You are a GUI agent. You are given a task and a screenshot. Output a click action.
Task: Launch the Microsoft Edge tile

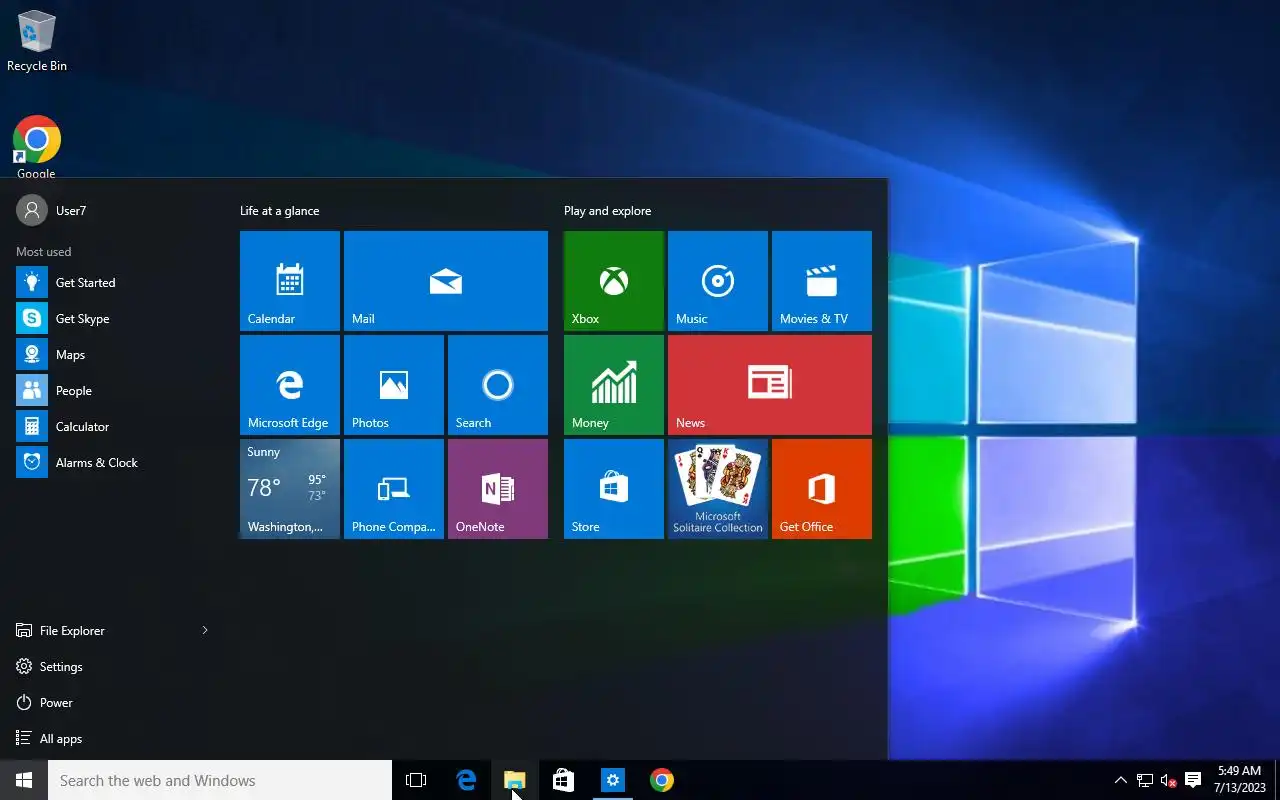tap(290, 385)
